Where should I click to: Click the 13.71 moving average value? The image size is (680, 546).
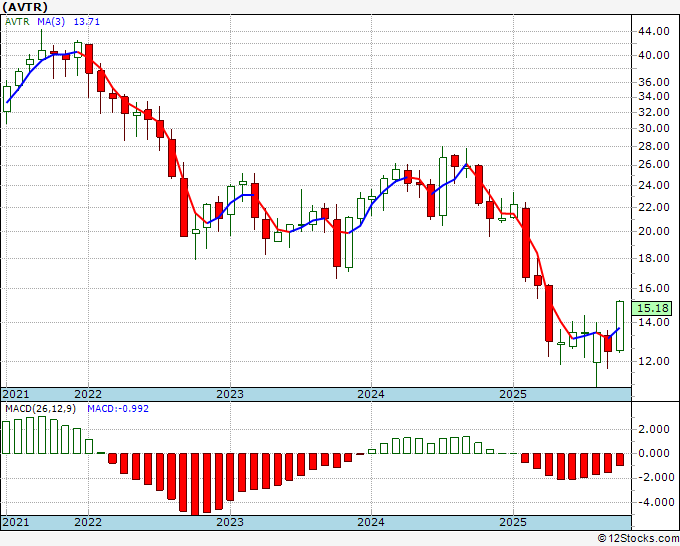[87, 22]
